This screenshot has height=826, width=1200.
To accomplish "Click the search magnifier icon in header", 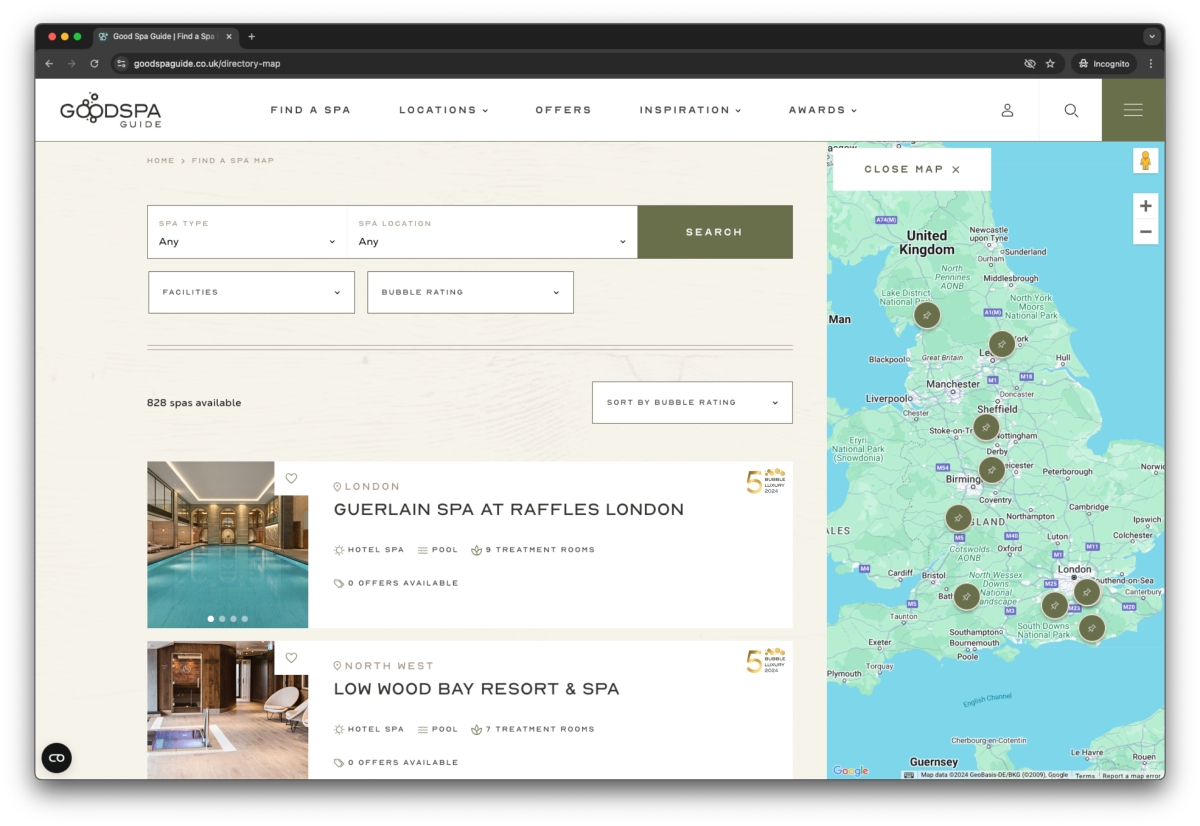I will coord(1071,110).
